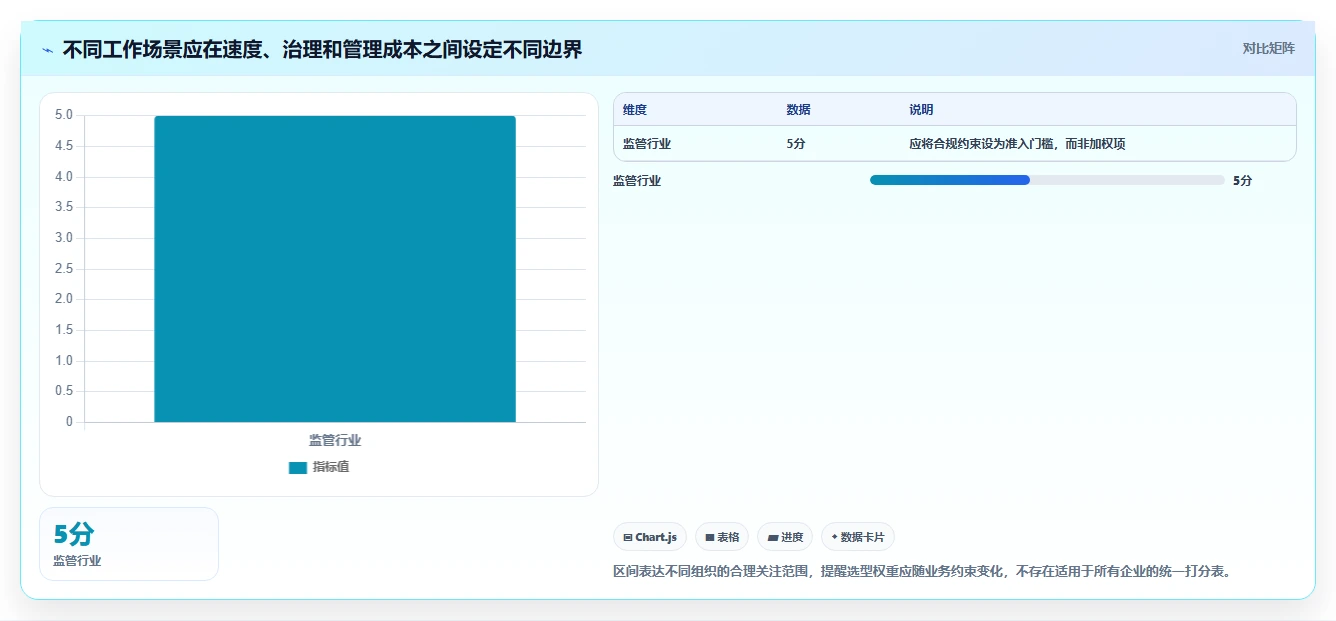Viewport: 1336px width, 621px height.
Task: Click the 维度 column header
Action: (635, 110)
